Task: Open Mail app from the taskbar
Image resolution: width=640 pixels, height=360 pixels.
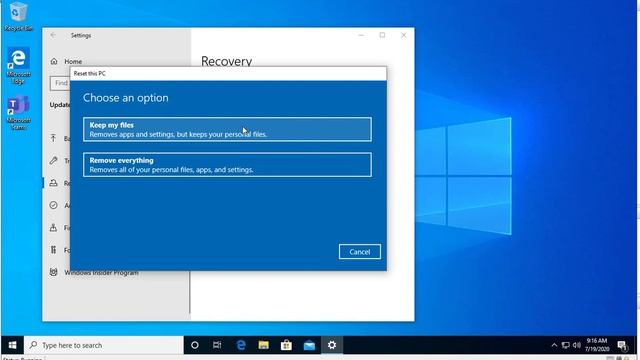Action: pyautogui.click(x=309, y=345)
